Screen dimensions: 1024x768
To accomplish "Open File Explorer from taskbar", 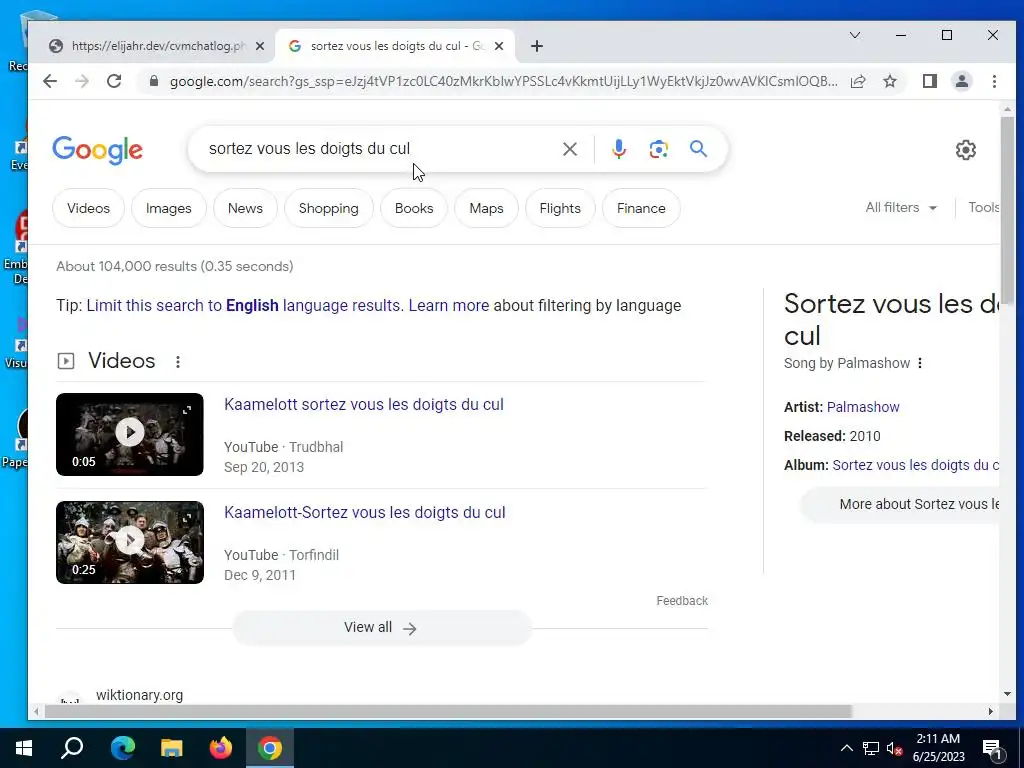I will point(172,748).
